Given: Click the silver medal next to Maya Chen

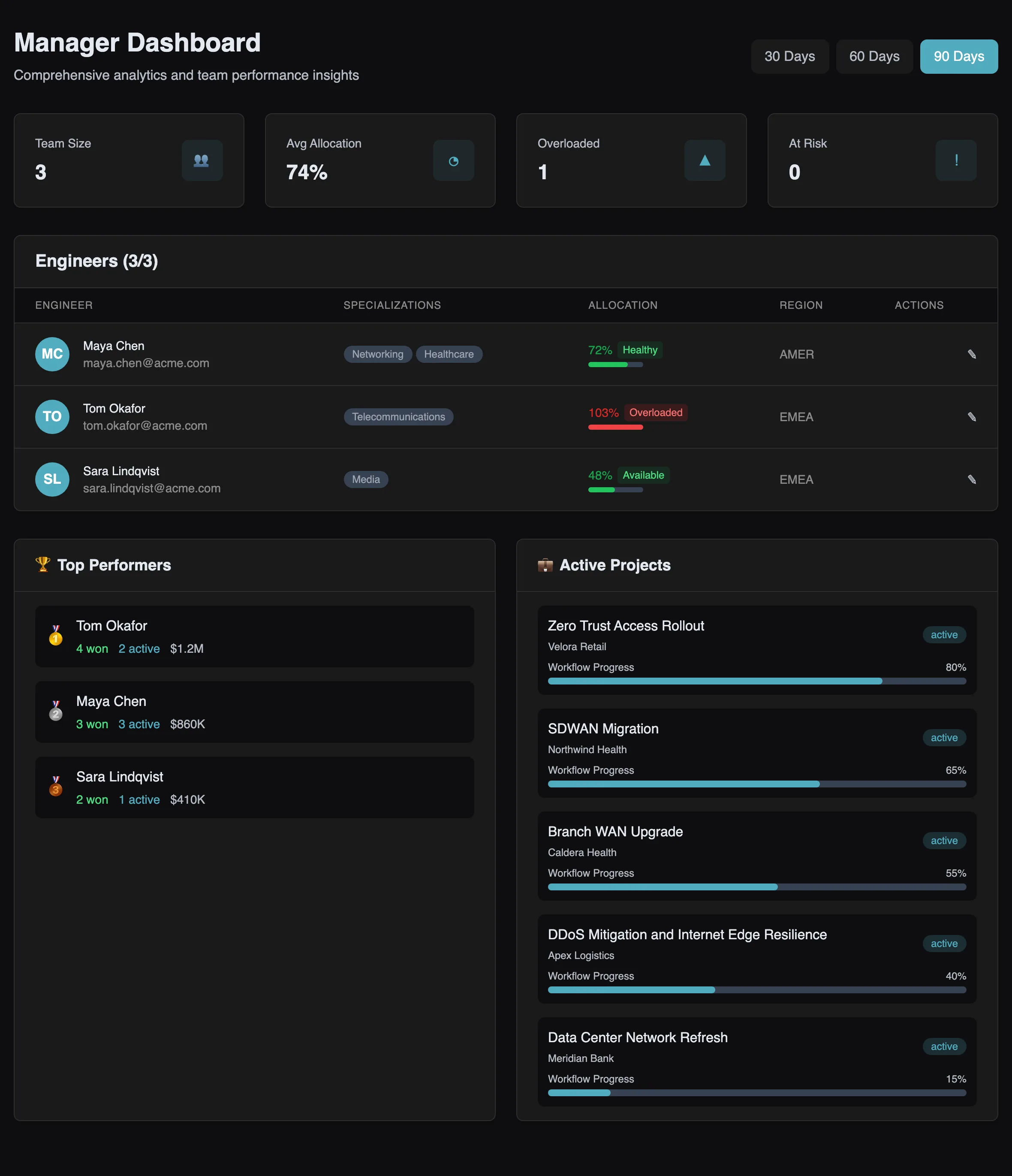Looking at the screenshot, I should point(56,711).
